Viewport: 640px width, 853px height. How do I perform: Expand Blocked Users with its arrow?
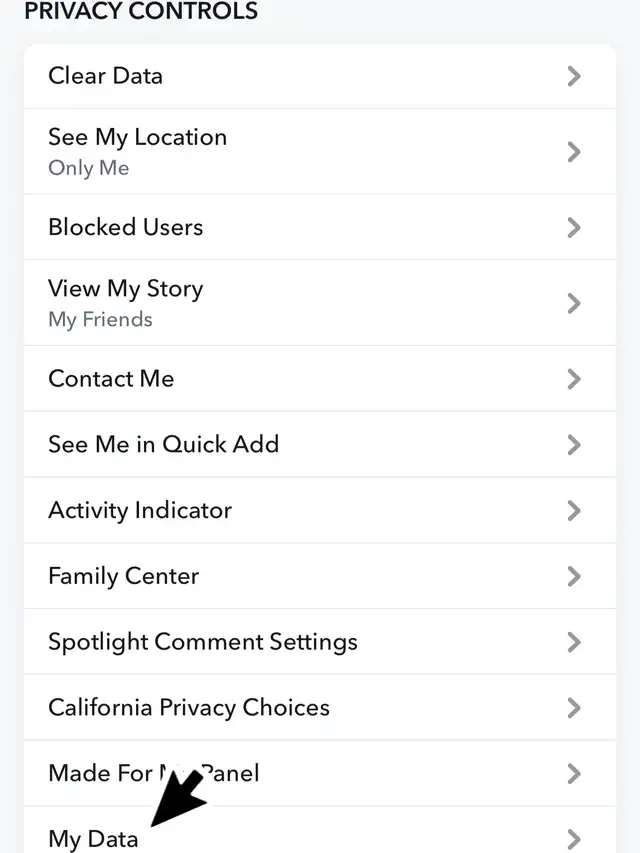coord(574,227)
